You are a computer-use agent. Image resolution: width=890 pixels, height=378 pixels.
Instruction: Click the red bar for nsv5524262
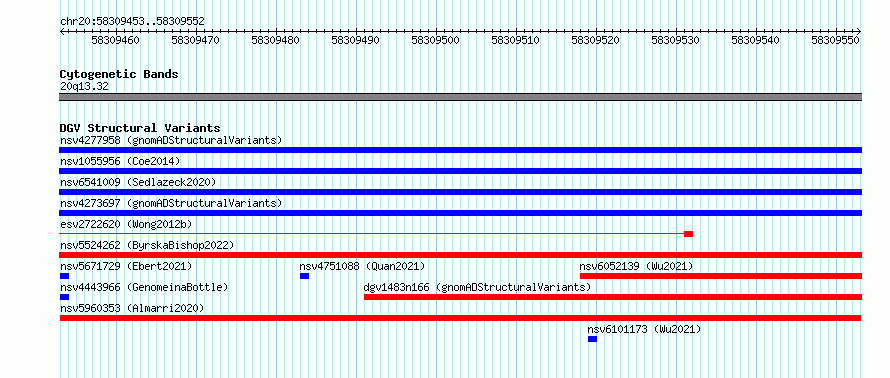click(x=460, y=255)
